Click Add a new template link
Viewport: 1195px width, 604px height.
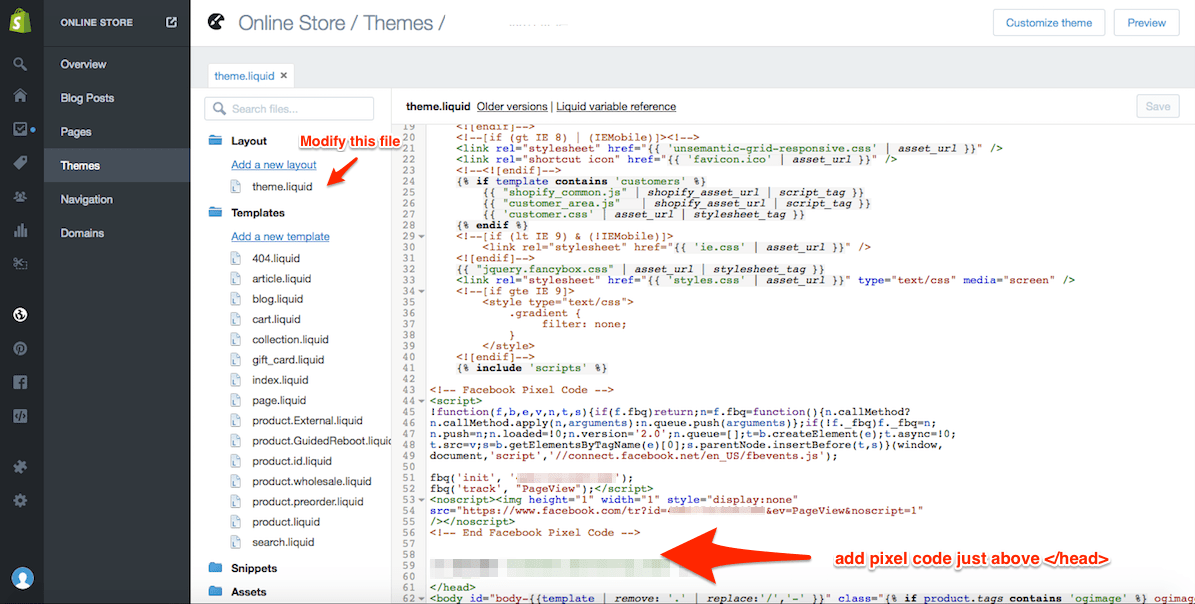pos(280,236)
